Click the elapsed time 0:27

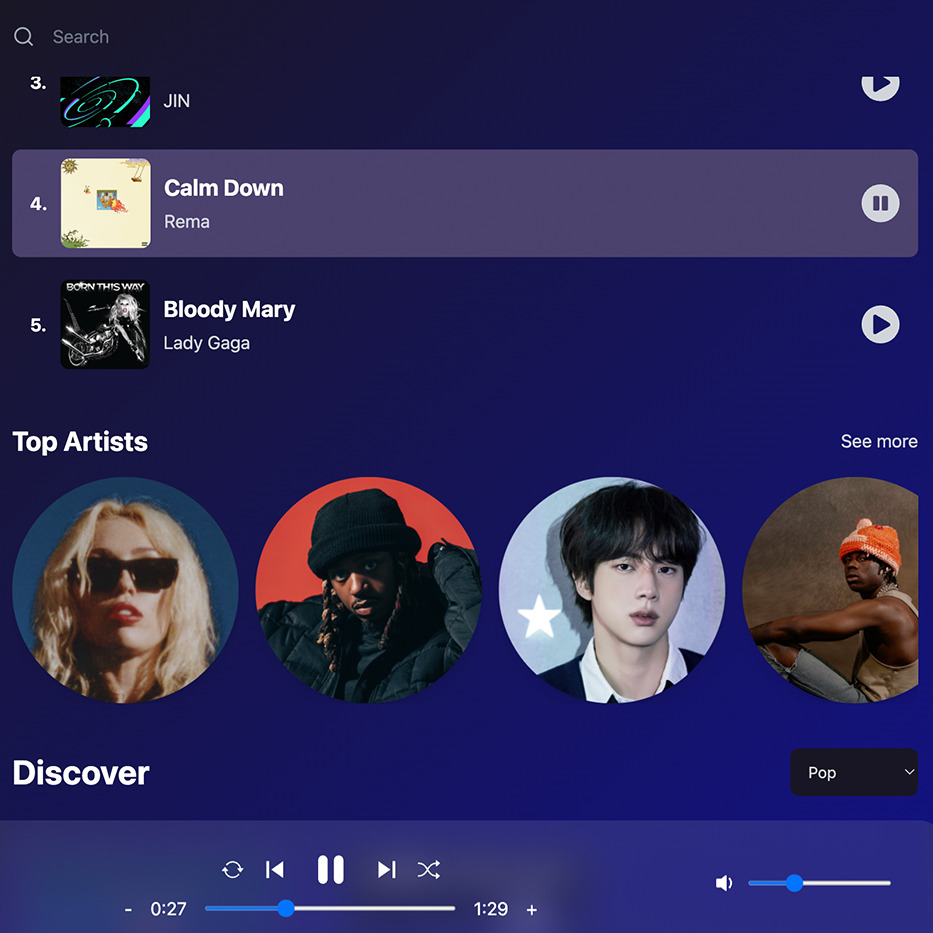[x=168, y=909]
